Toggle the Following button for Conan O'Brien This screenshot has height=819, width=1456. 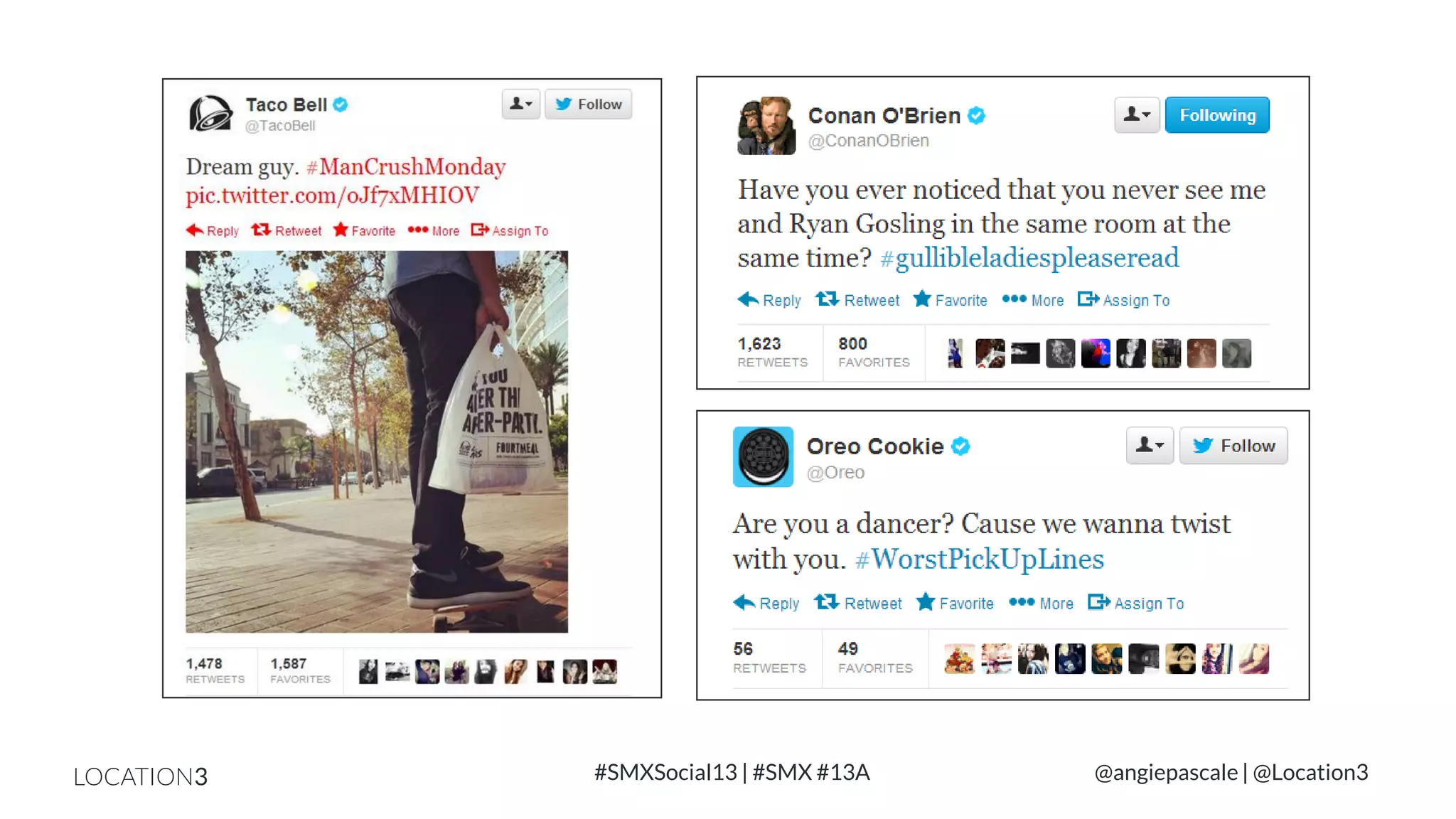(1217, 115)
